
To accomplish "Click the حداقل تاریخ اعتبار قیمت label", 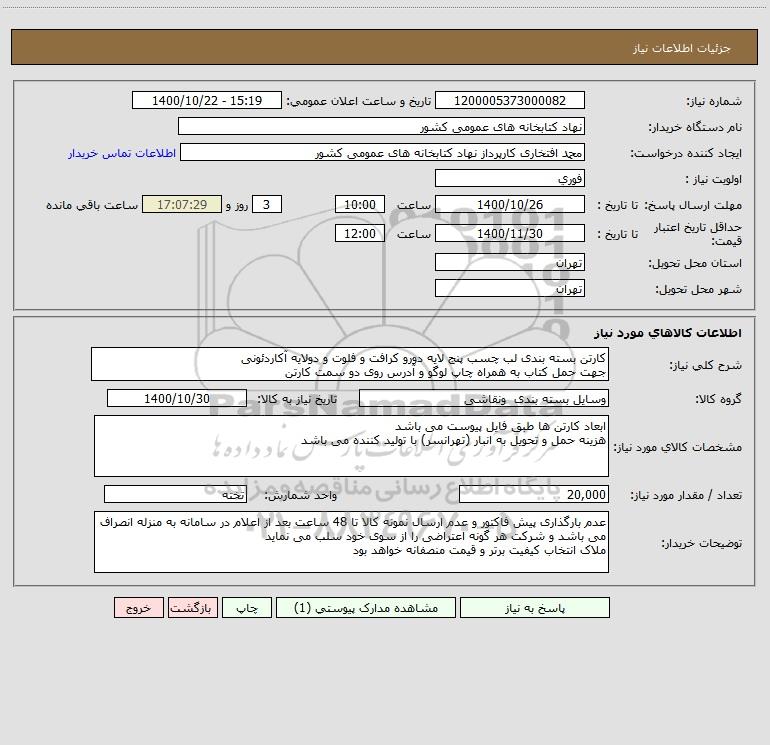I will tap(698, 234).
